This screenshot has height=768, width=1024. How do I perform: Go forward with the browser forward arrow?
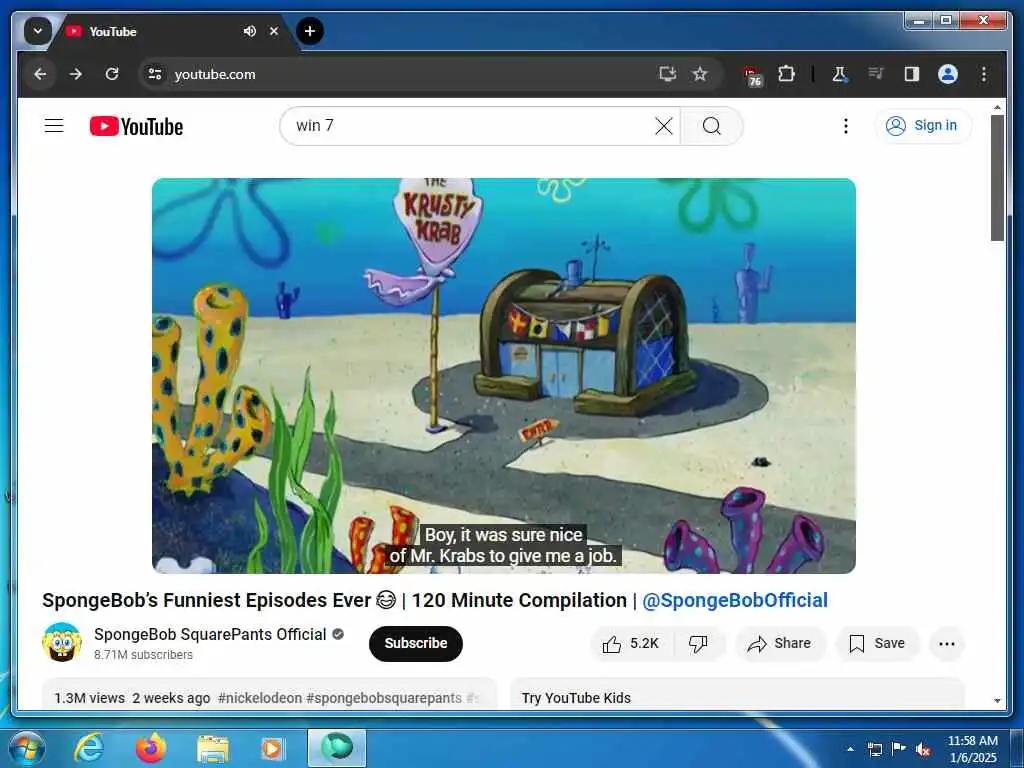(x=76, y=74)
